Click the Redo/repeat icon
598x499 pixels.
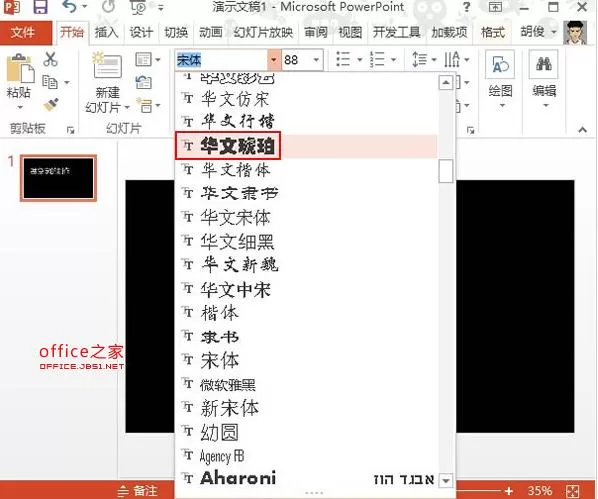pos(109,6)
